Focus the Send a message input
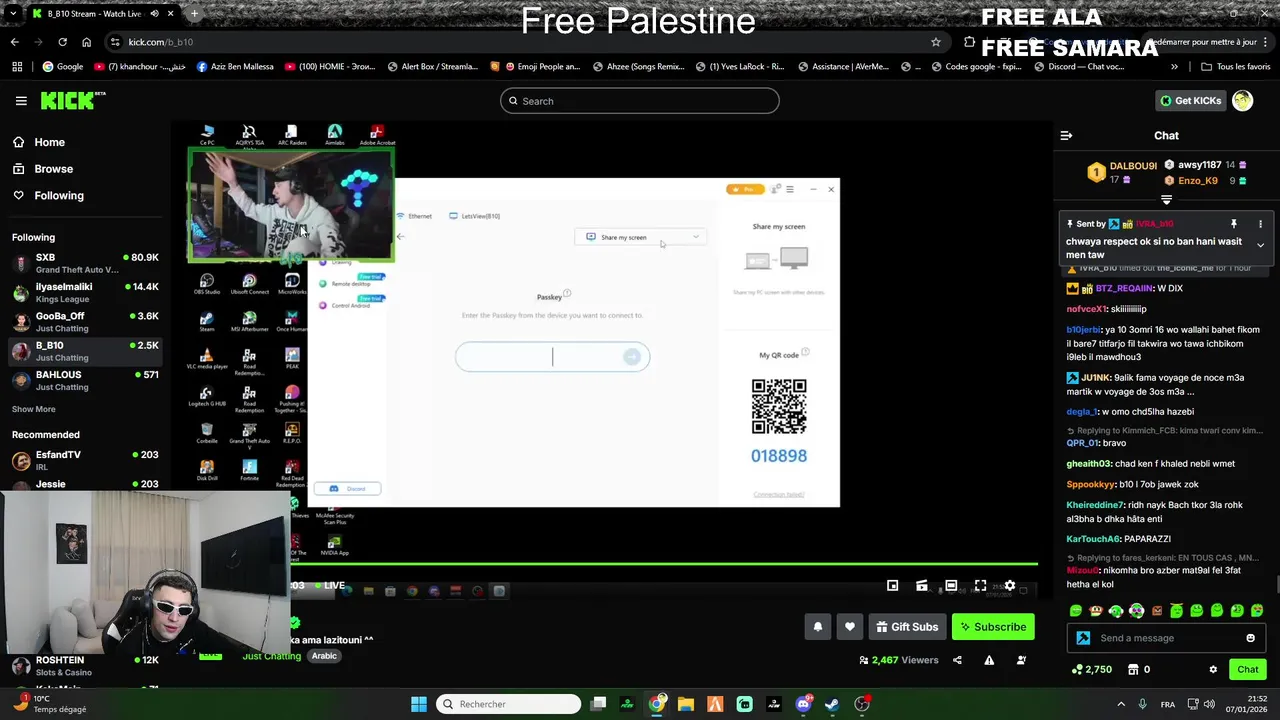The height and width of the screenshot is (720, 1280). coord(1168,638)
